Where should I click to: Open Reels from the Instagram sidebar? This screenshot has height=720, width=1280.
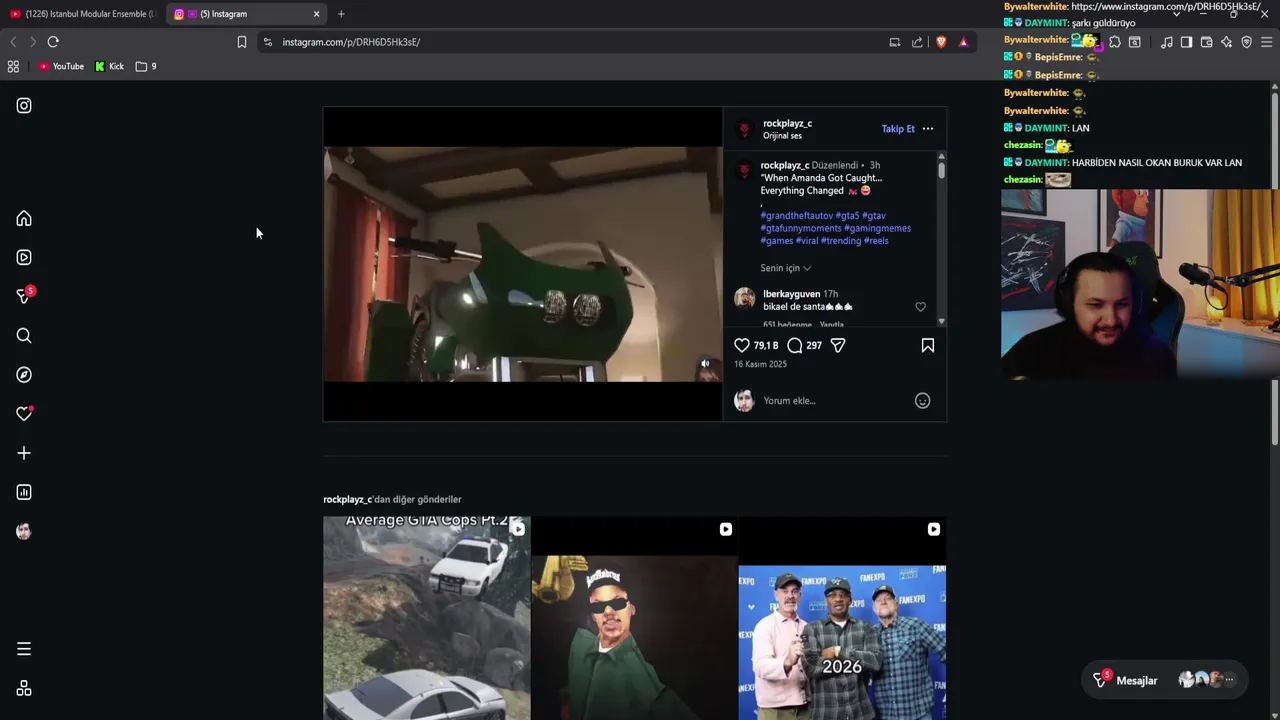[x=24, y=257]
